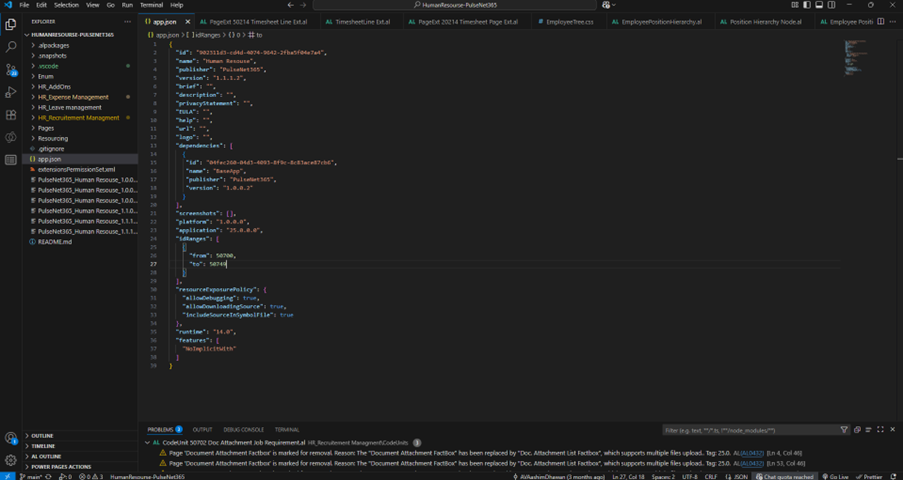Click the command center search box
The height and width of the screenshot is (480, 903).
(454, 5)
